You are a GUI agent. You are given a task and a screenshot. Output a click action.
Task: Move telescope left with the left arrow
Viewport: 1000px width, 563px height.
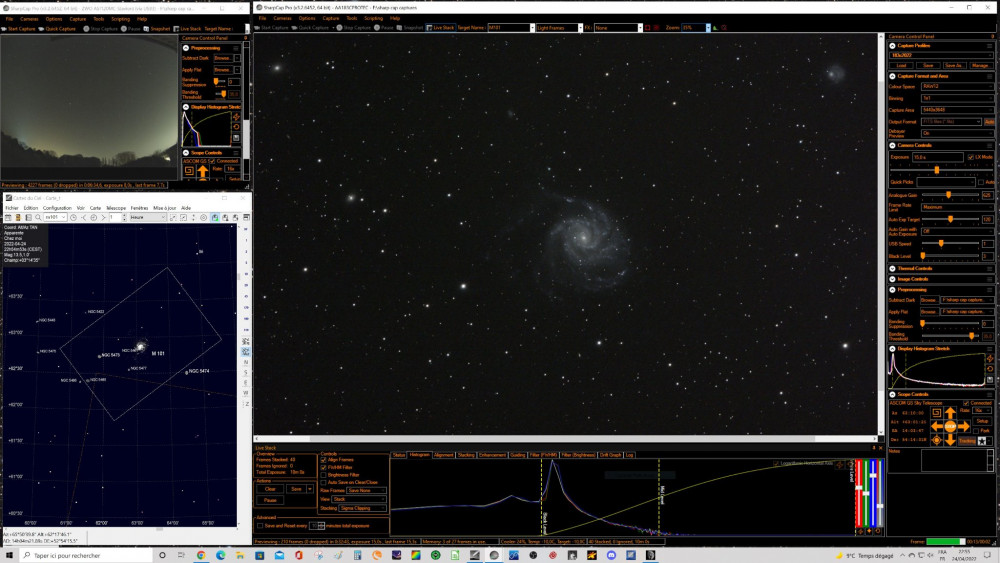(x=937, y=426)
